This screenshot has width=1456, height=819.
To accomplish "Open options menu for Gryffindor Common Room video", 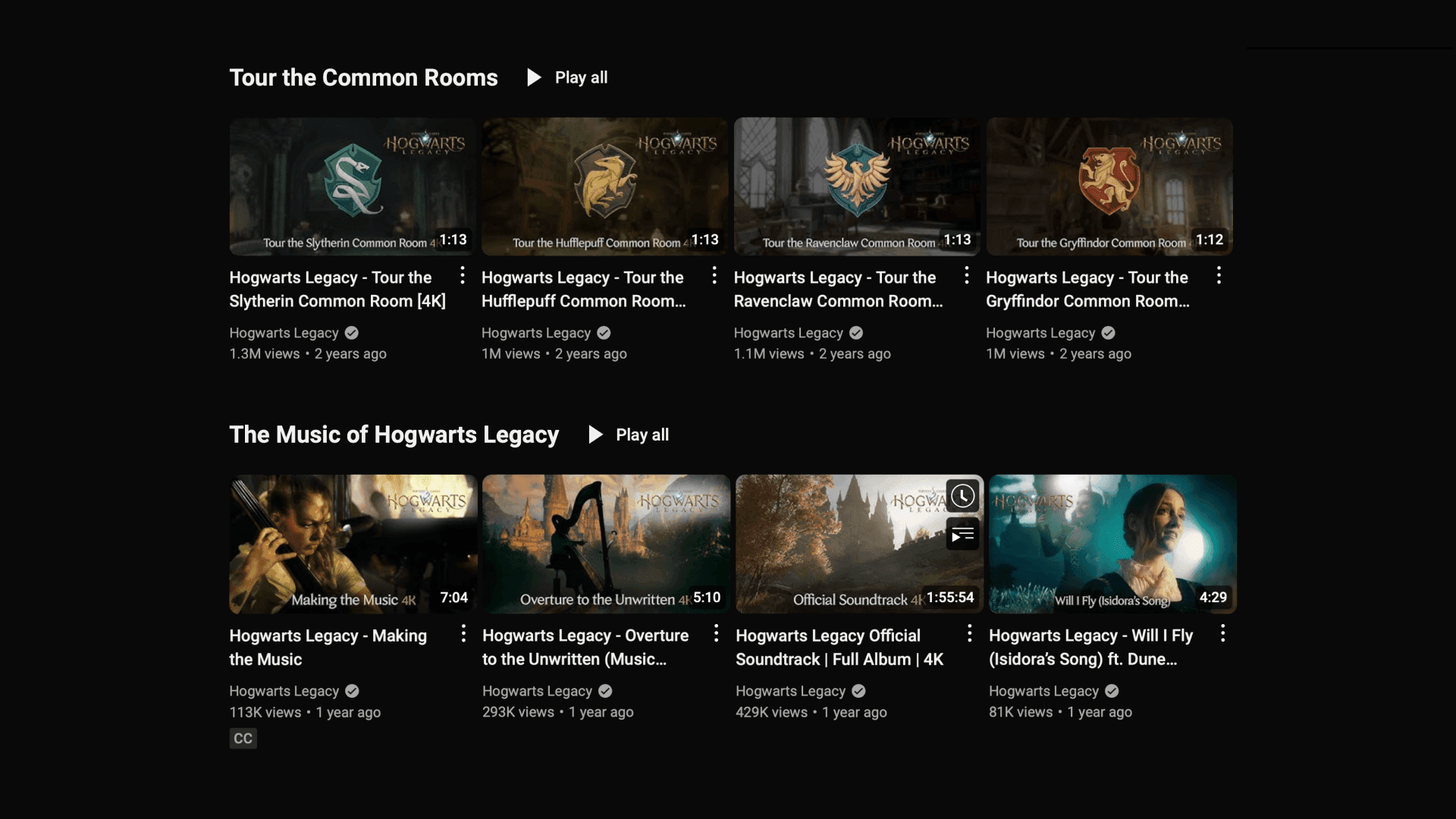I will coord(1219,275).
